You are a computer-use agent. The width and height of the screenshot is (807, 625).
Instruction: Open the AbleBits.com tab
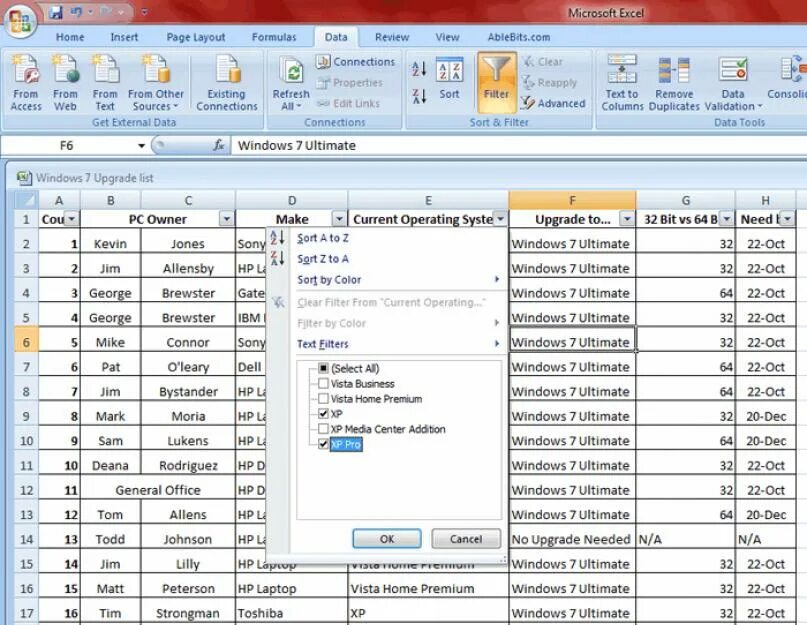point(519,37)
